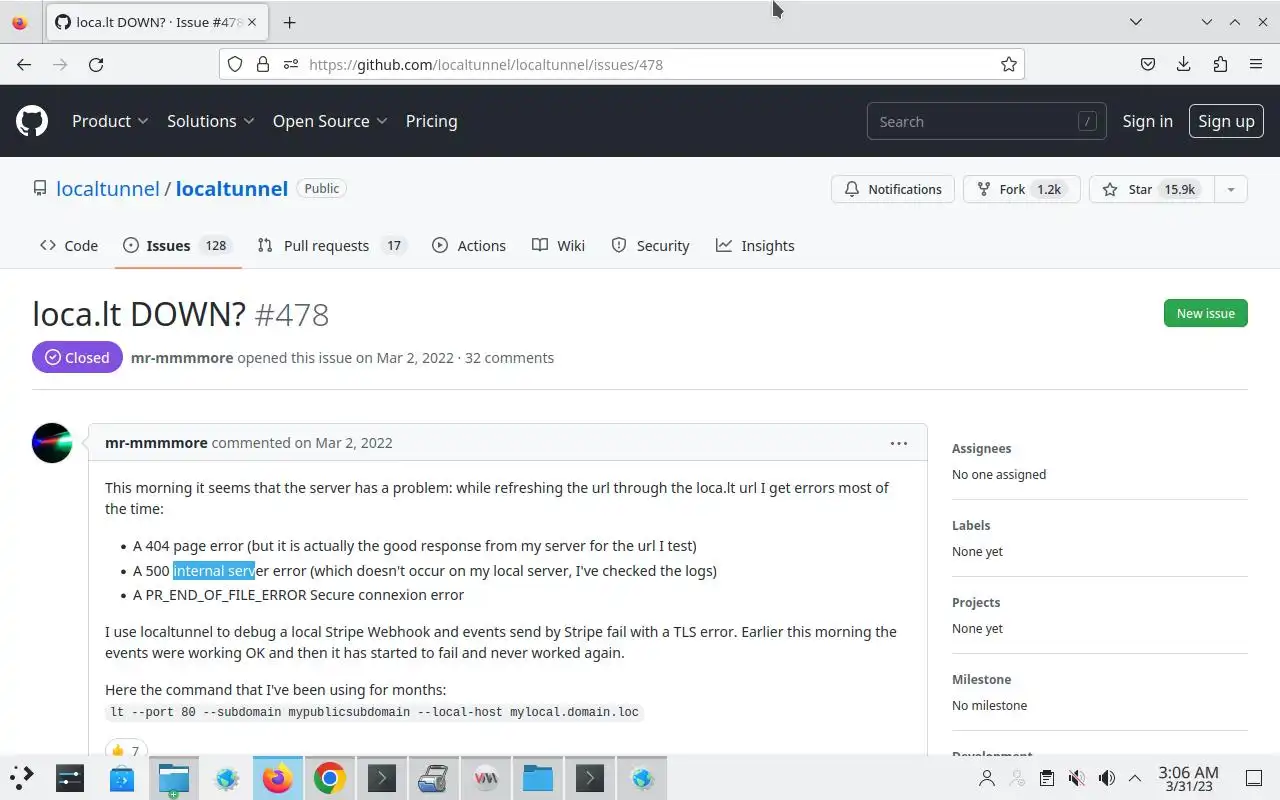Viewport: 1280px width, 800px height.
Task: Click the shield tracking protection icon
Action: click(x=235, y=64)
